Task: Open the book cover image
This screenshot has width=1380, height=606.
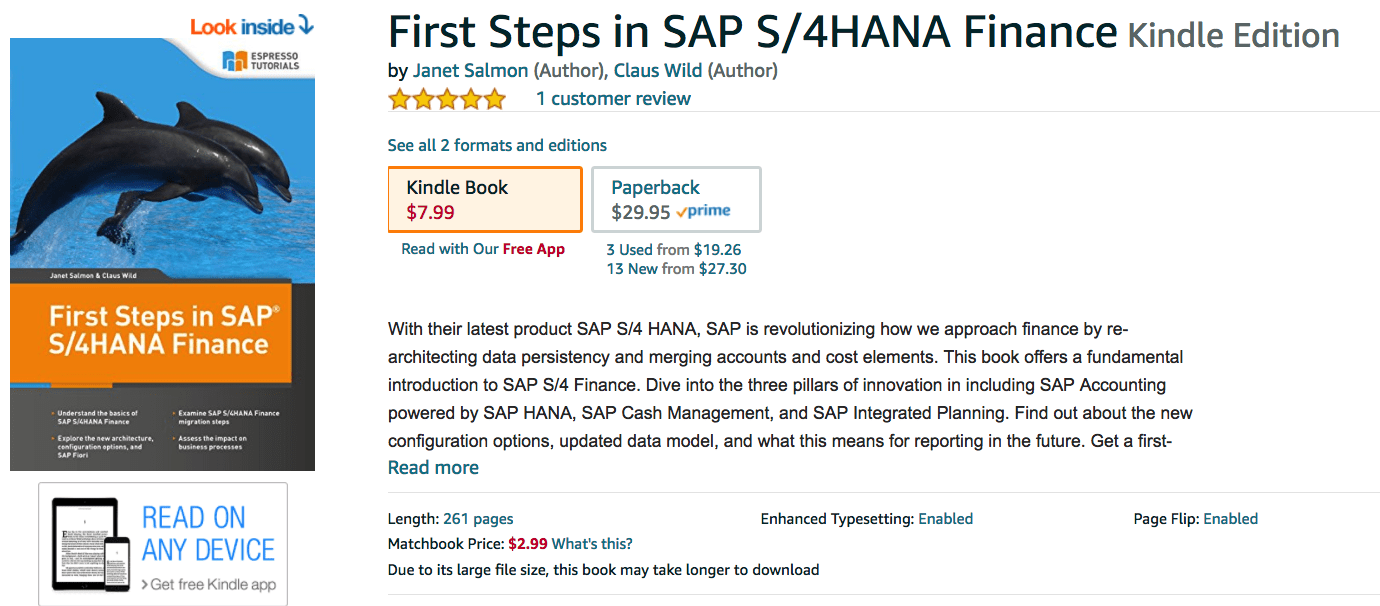Action: (162, 254)
